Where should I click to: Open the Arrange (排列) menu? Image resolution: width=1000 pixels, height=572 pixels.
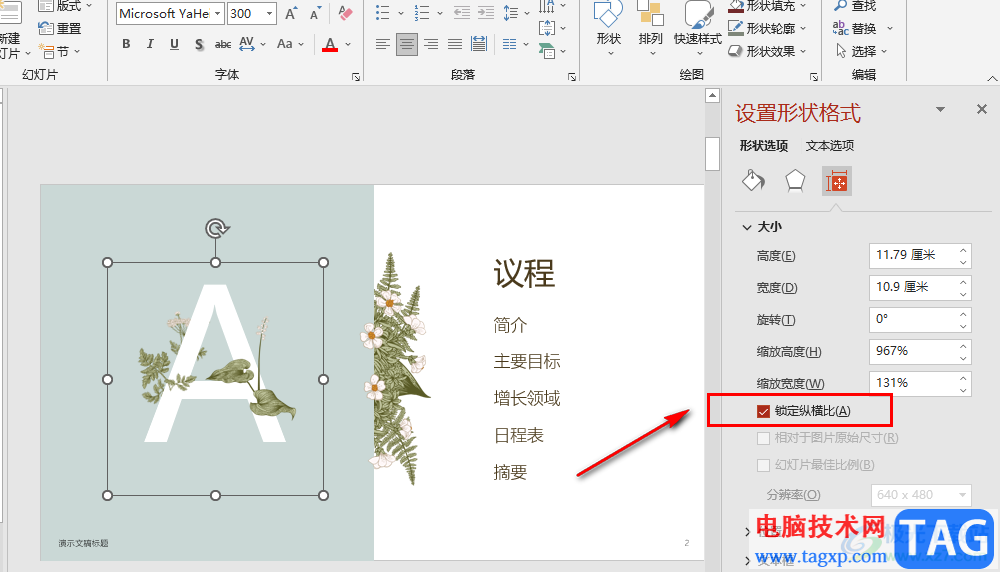(651, 29)
